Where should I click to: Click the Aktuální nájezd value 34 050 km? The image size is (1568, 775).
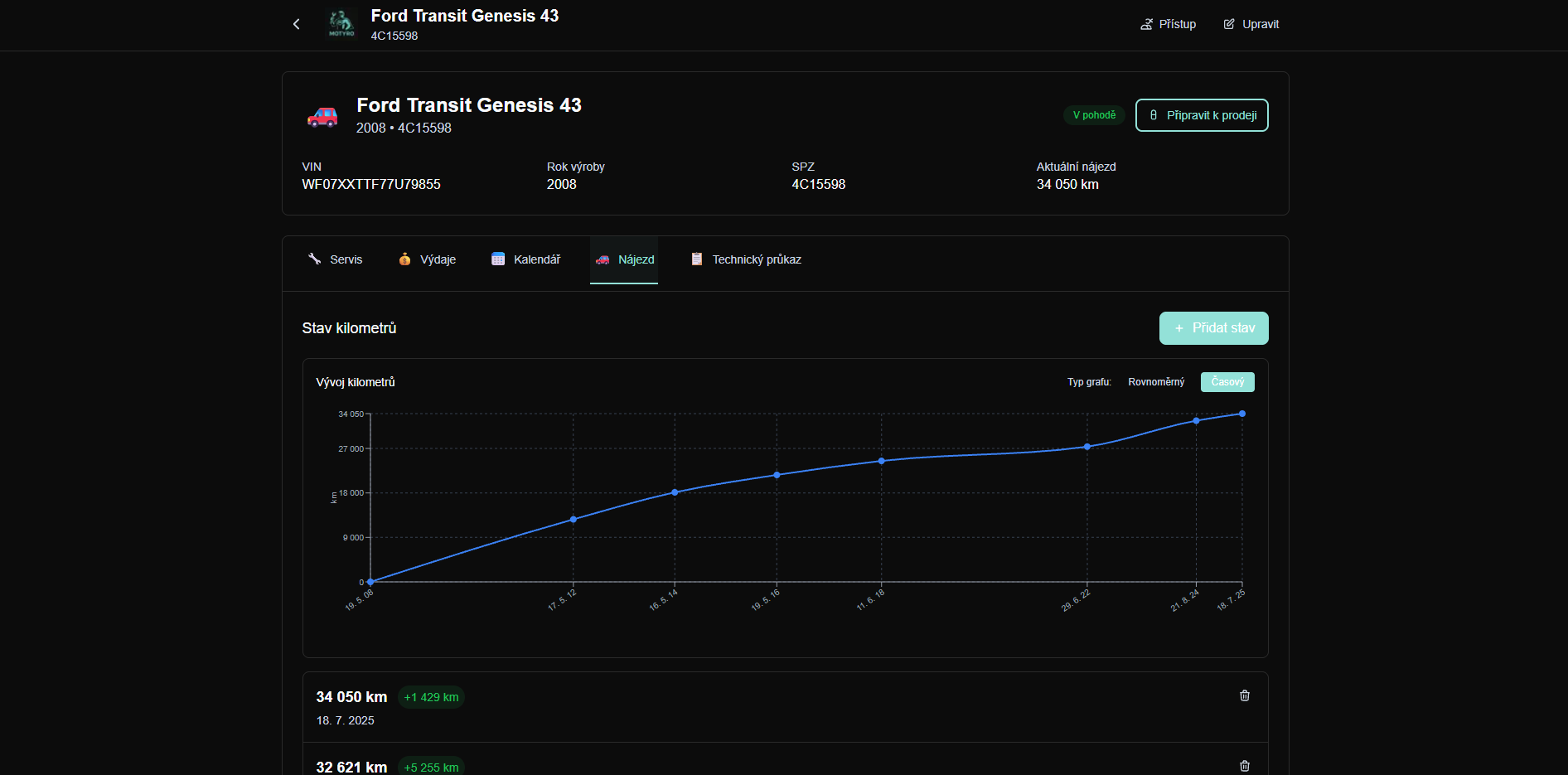point(1067,184)
